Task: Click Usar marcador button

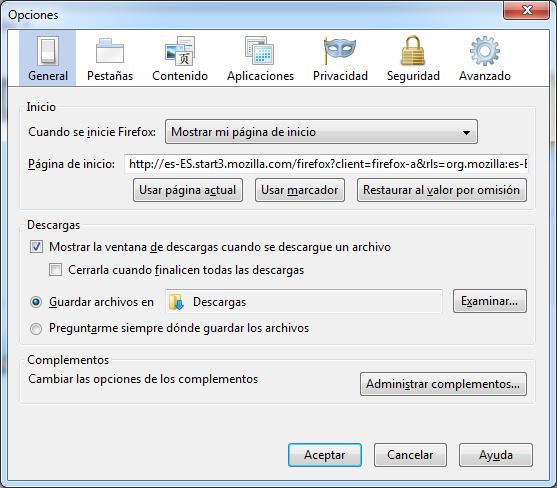Action: pos(299,190)
